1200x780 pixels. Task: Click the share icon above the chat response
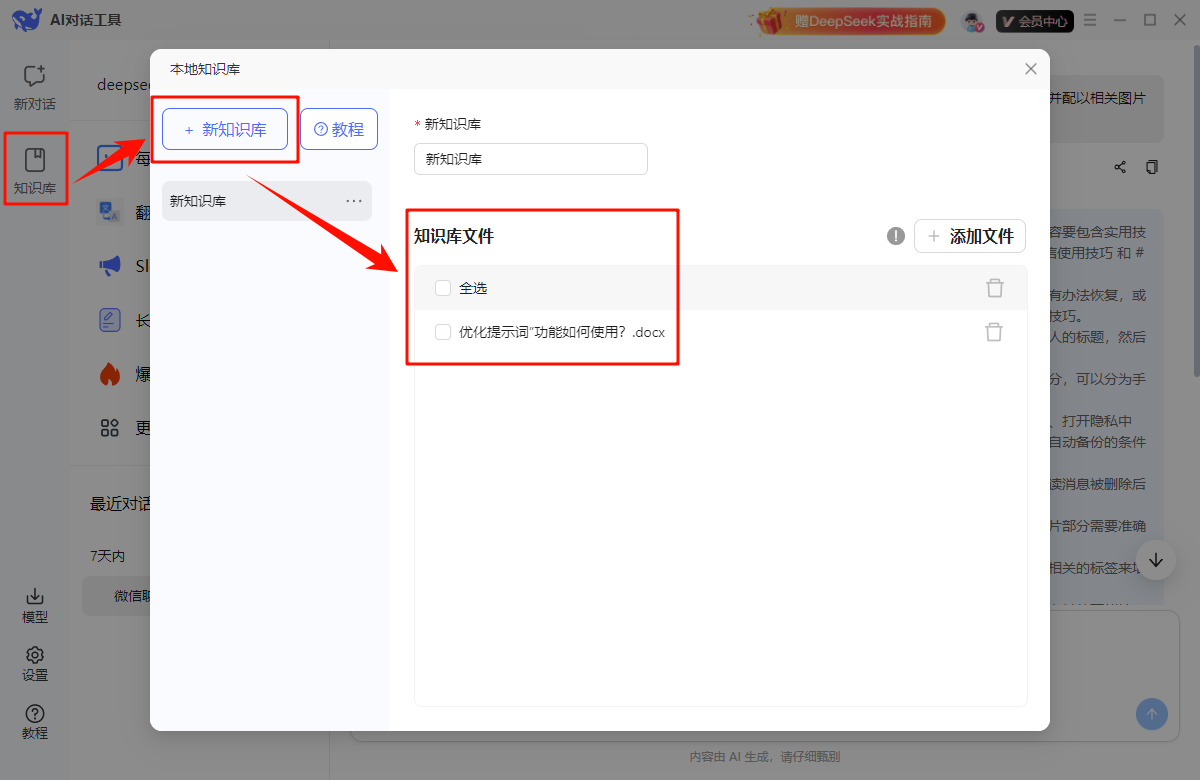point(1119,167)
